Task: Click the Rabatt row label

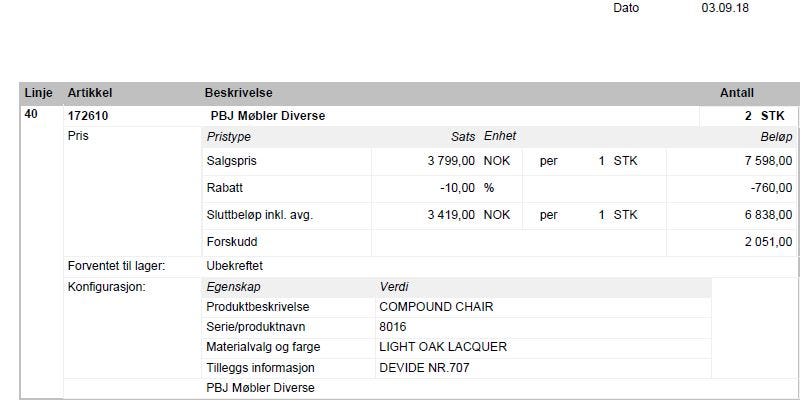Action: [x=224, y=188]
